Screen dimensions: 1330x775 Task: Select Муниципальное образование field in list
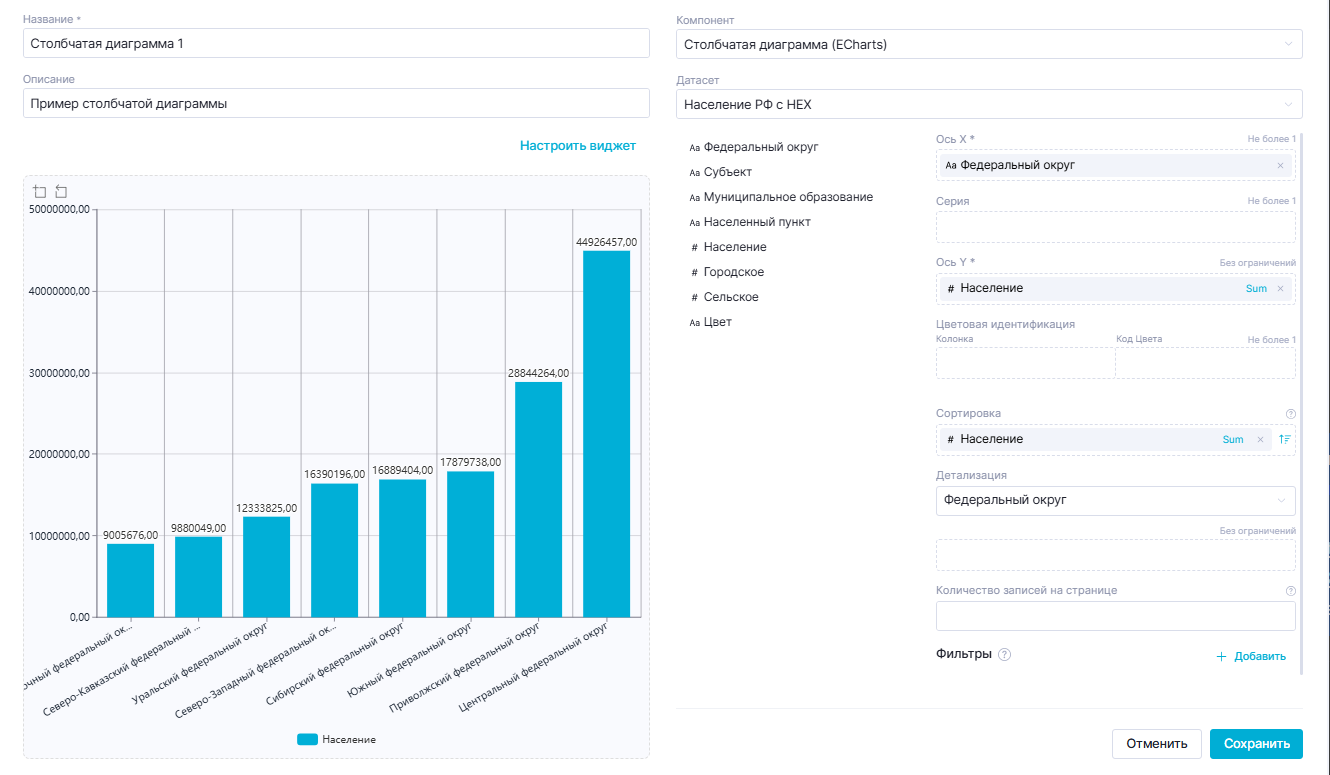787,197
